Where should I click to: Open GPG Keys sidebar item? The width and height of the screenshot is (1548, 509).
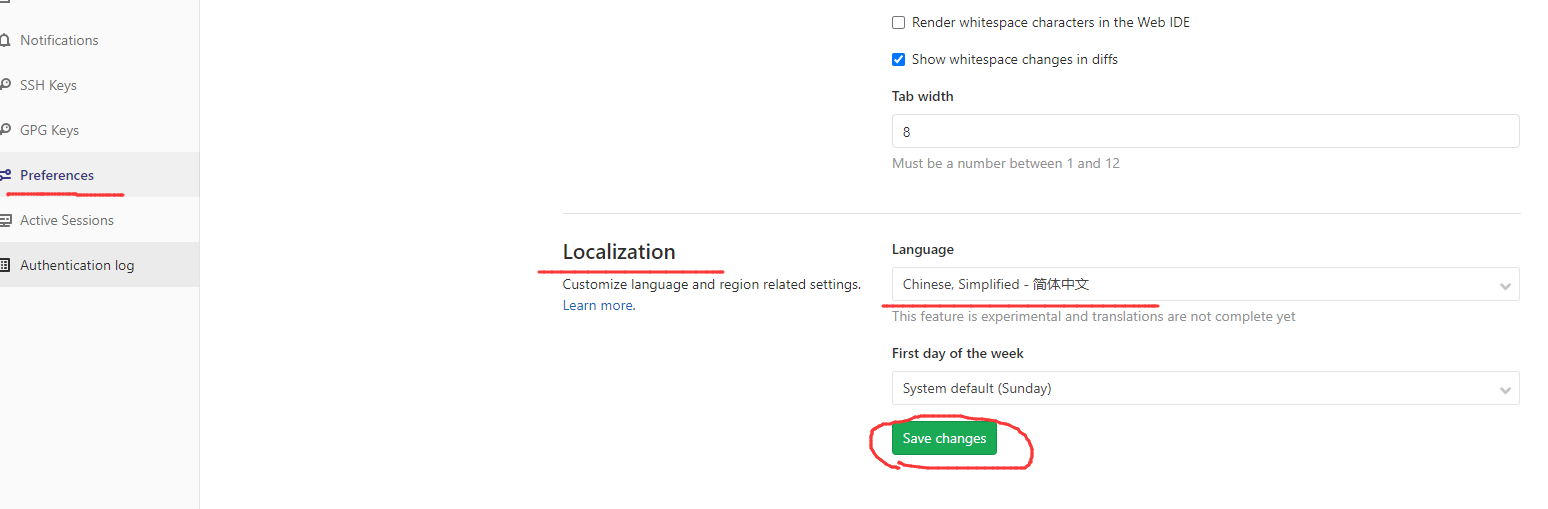point(49,130)
